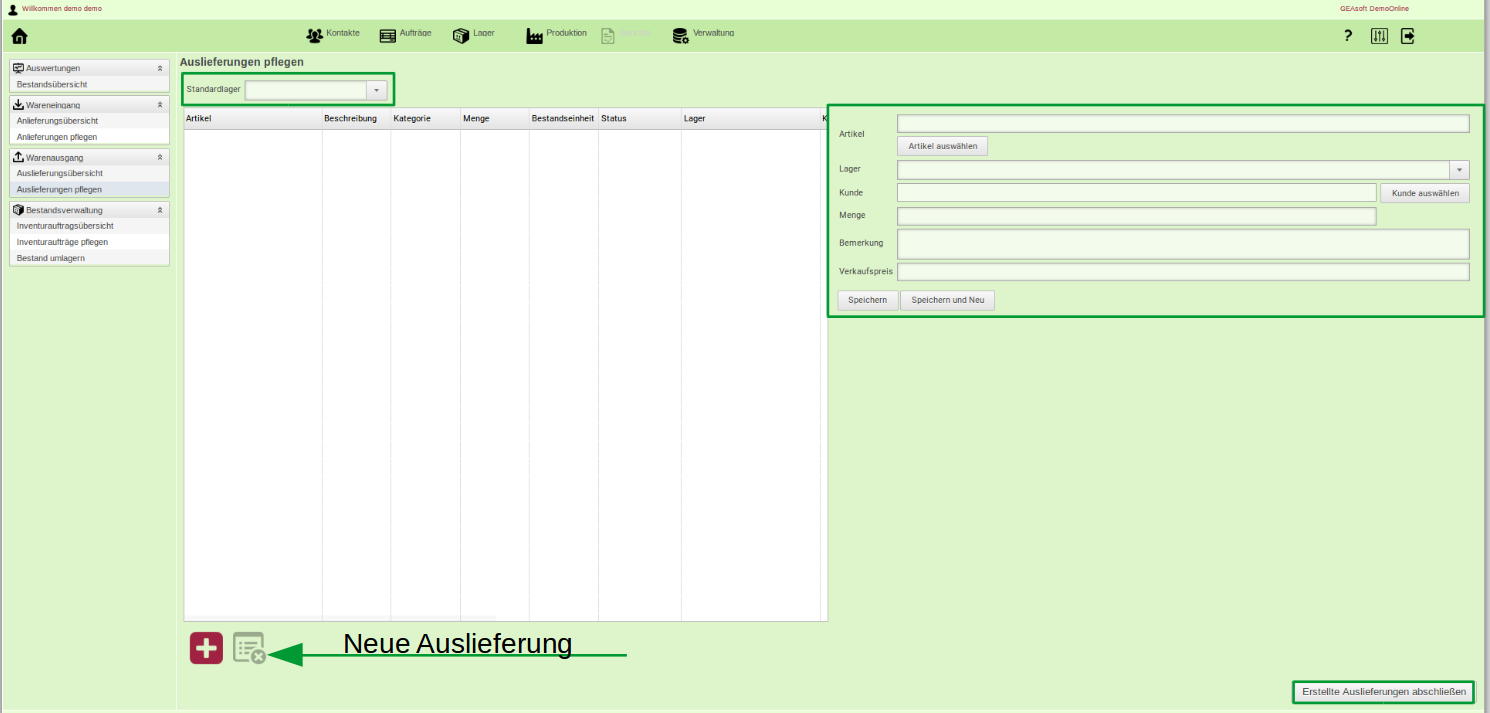Click the Artikel auswählen button
This screenshot has height=713, width=1490.
pyautogui.click(x=941, y=146)
